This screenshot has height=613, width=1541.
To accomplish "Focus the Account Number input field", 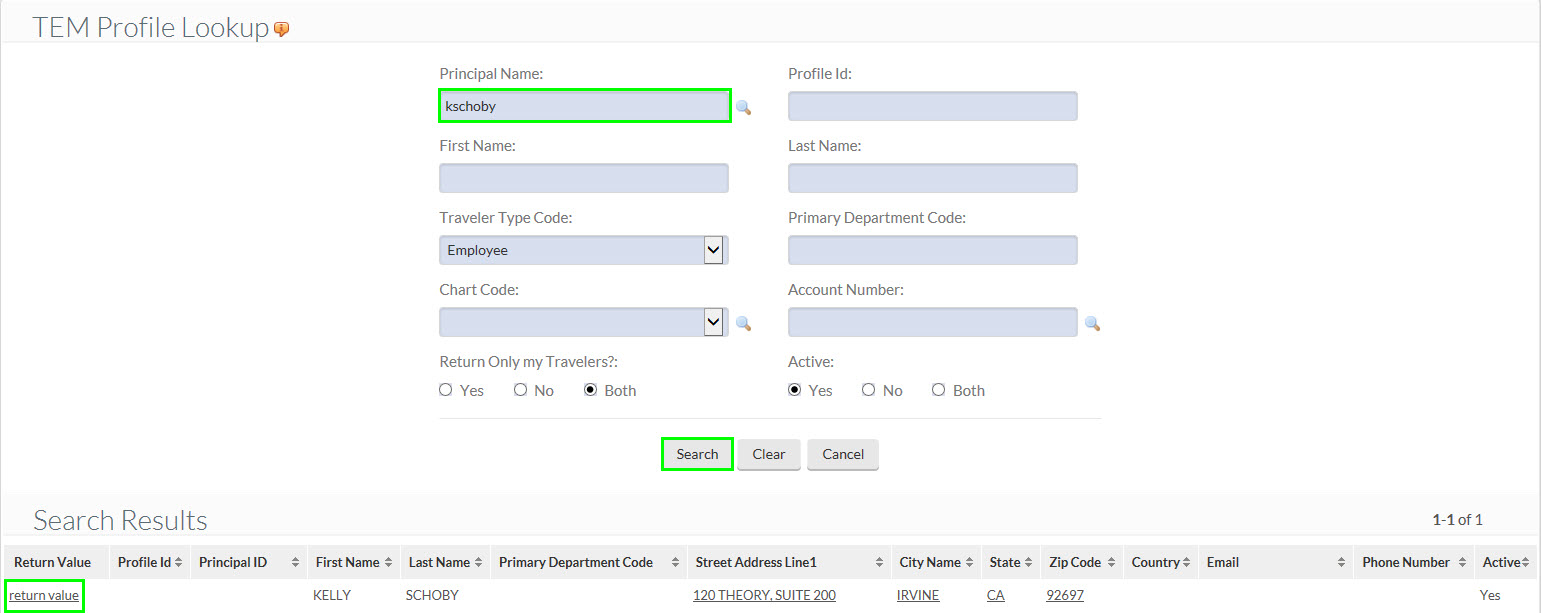I will click(x=933, y=322).
